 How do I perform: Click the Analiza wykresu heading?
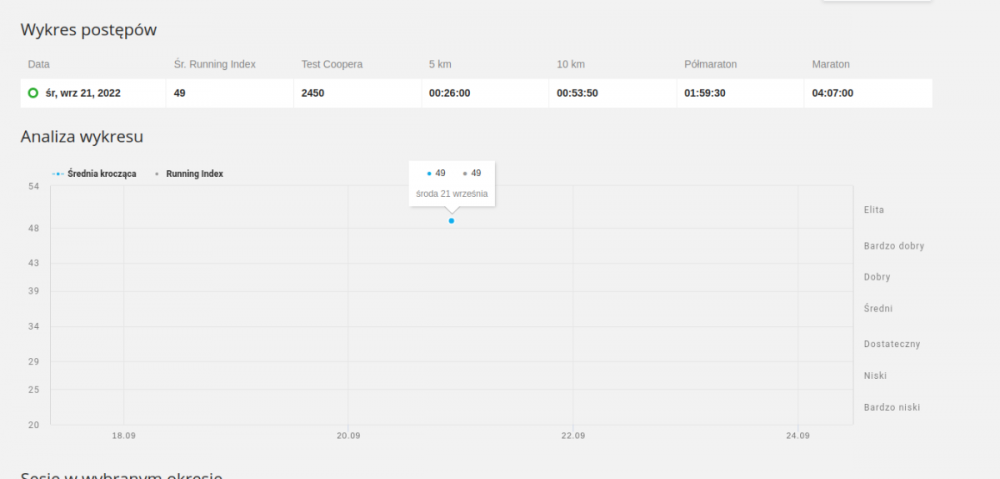point(82,137)
